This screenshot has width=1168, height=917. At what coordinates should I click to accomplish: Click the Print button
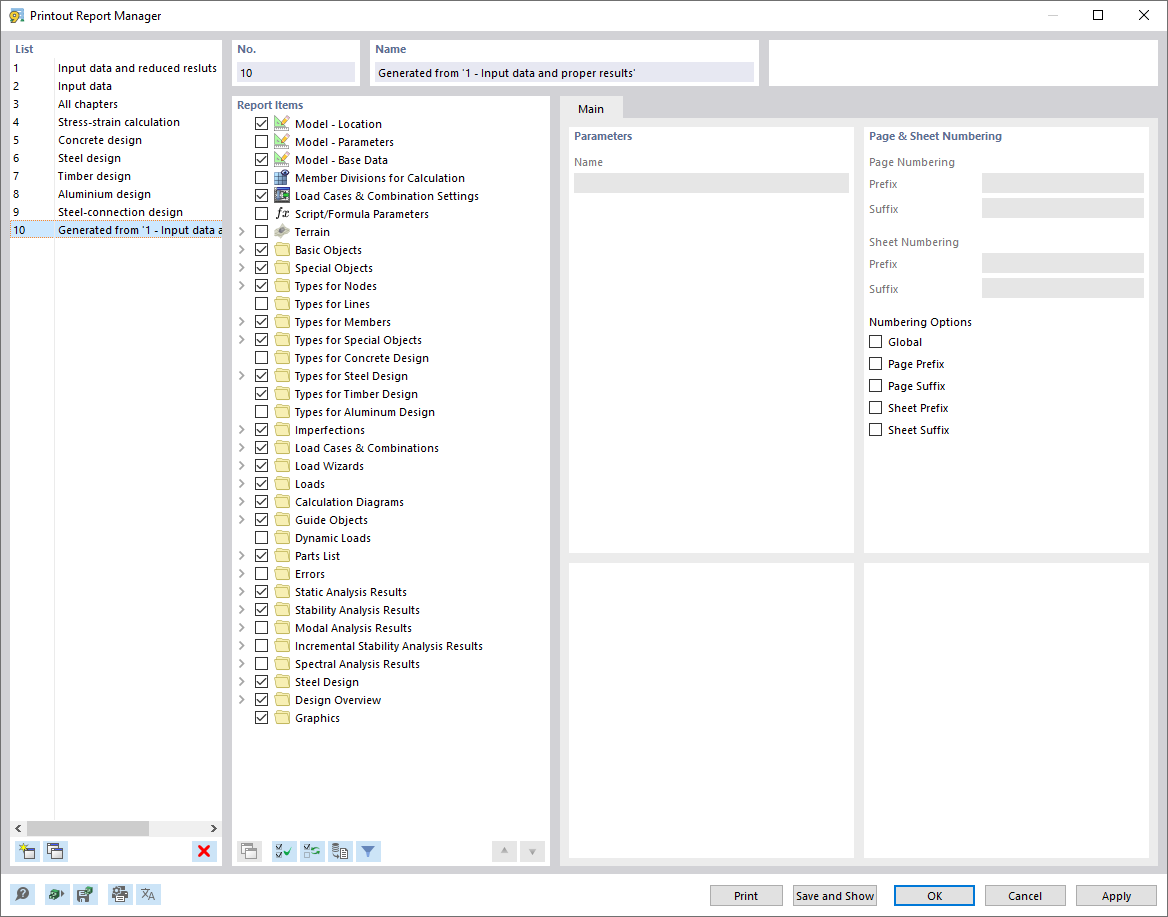pyautogui.click(x=746, y=895)
